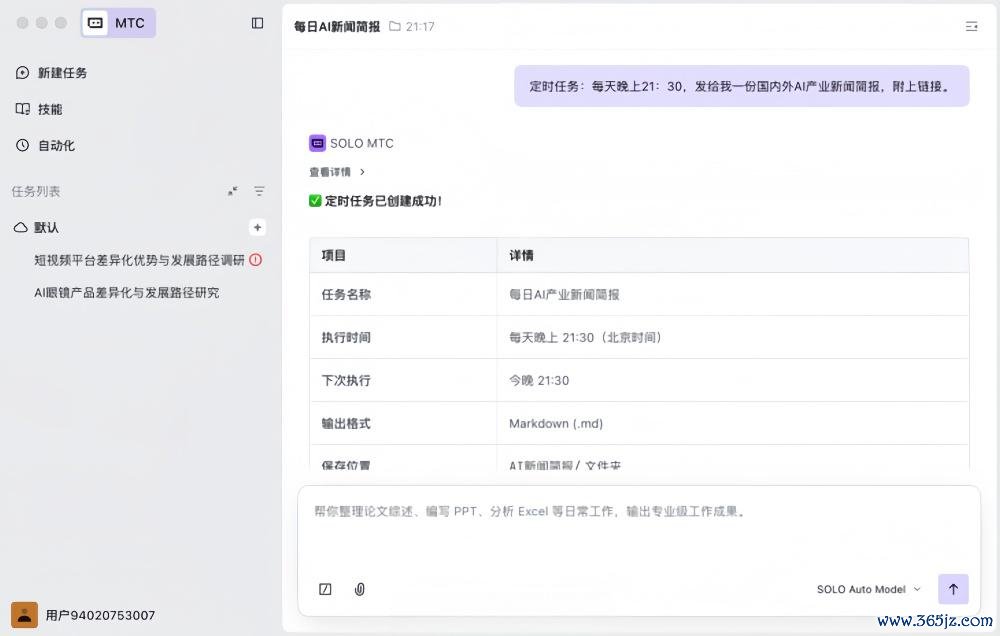Open the filter icon beside 任务列表
The width and height of the screenshot is (1000, 636).
coord(259,191)
